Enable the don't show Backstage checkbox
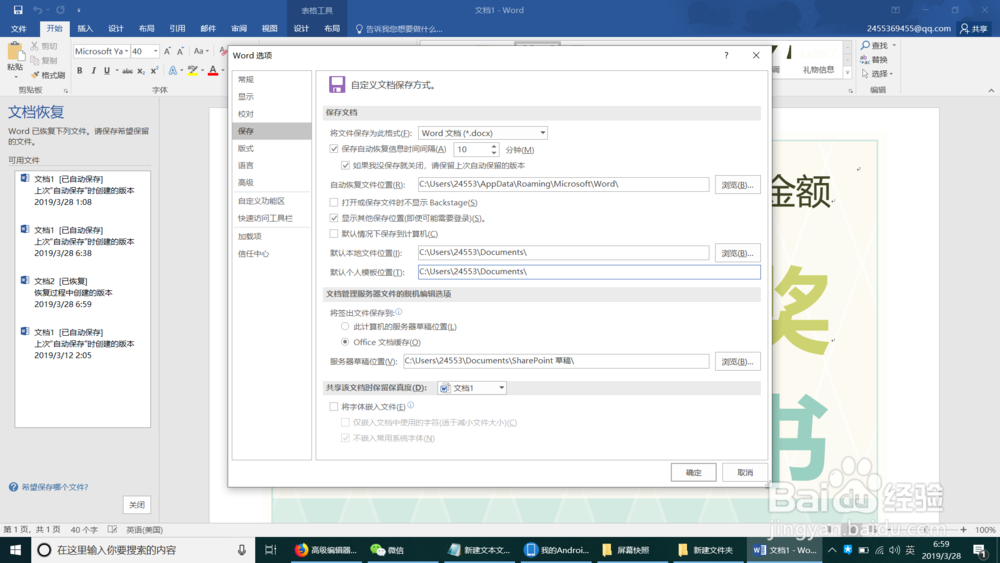This screenshot has height=563, width=1000. (334, 202)
